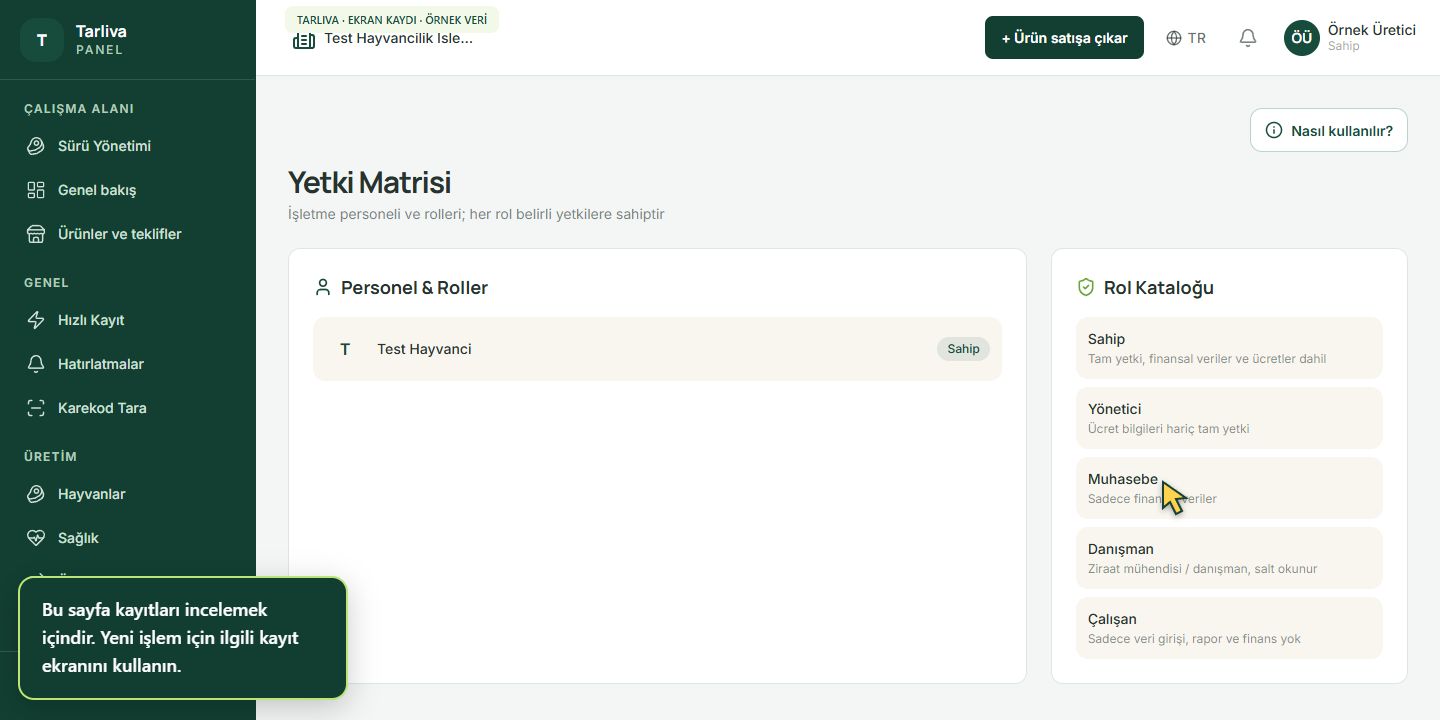Image resolution: width=1440 pixels, height=720 pixels.
Task: Click the globe language icon
Action: (x=1174, y=38)
